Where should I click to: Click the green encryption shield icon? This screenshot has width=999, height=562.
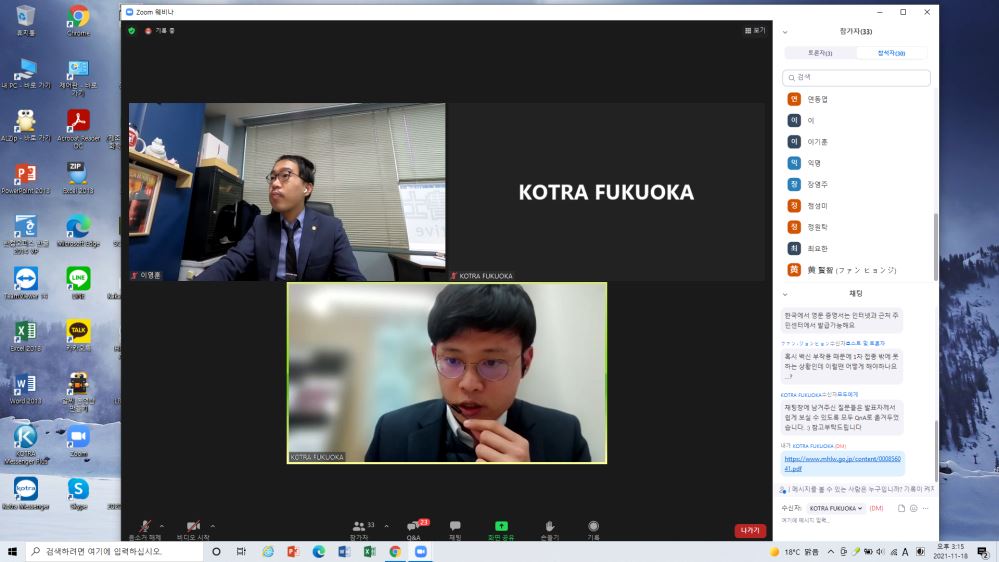point(132,31)
